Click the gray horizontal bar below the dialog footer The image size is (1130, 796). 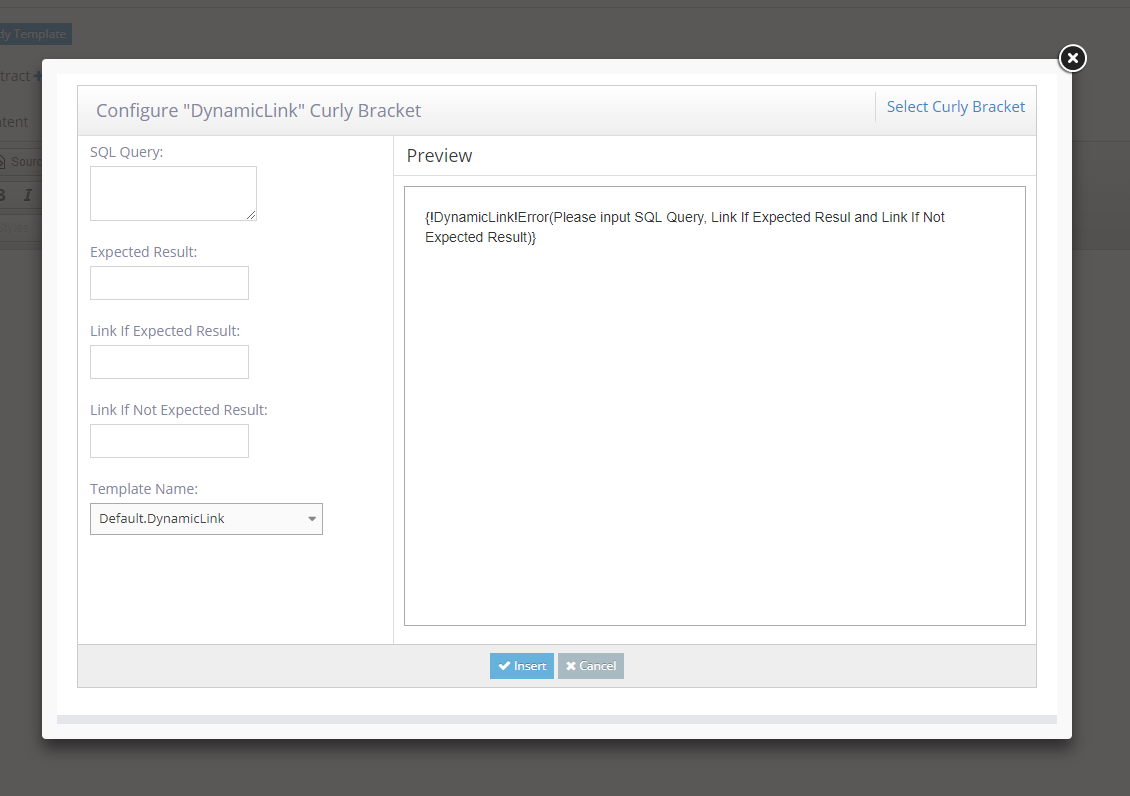point(556,719)
